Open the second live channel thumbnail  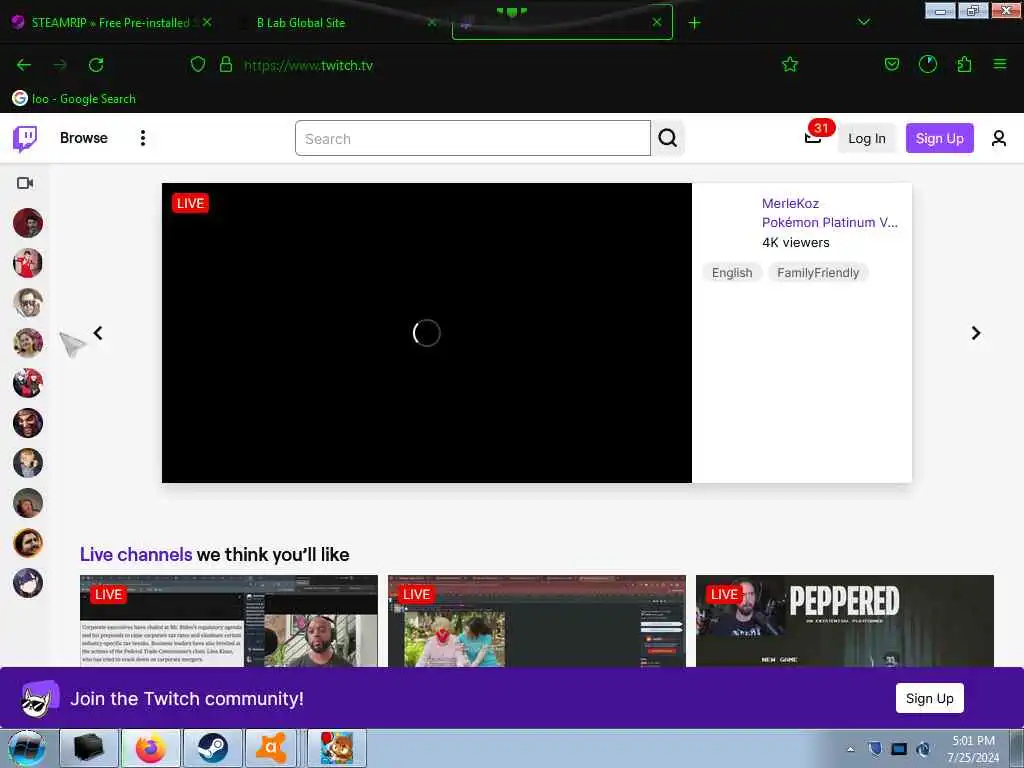(537, 621)
